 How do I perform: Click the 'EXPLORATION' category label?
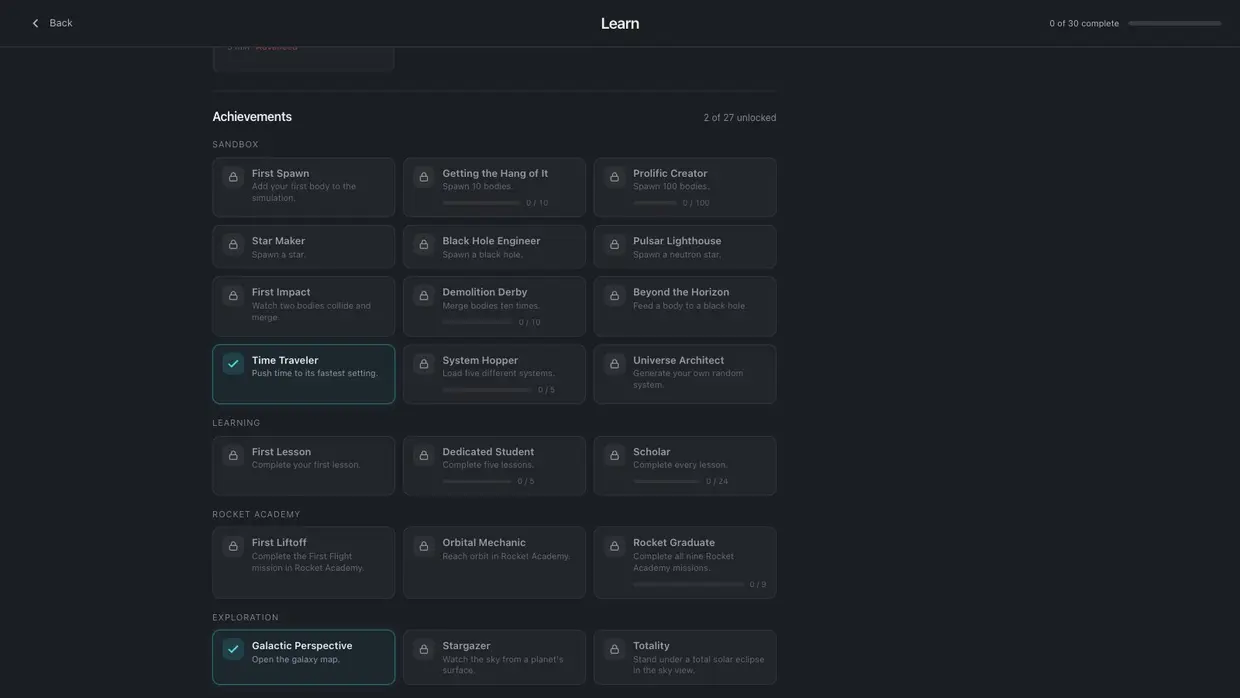click(245, 618)
